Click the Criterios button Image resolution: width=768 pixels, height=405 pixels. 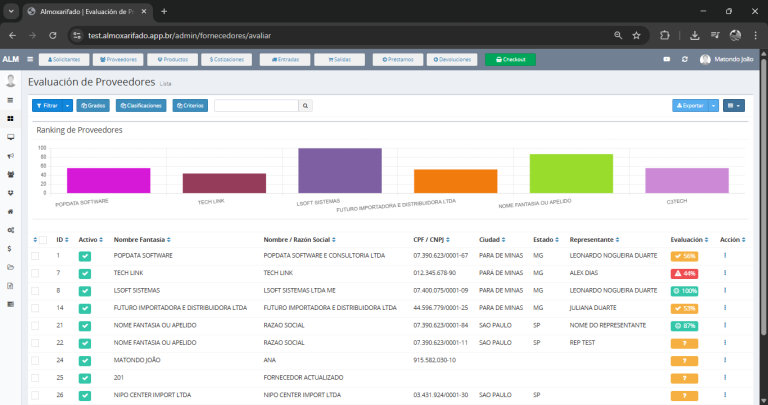(190, 105)
